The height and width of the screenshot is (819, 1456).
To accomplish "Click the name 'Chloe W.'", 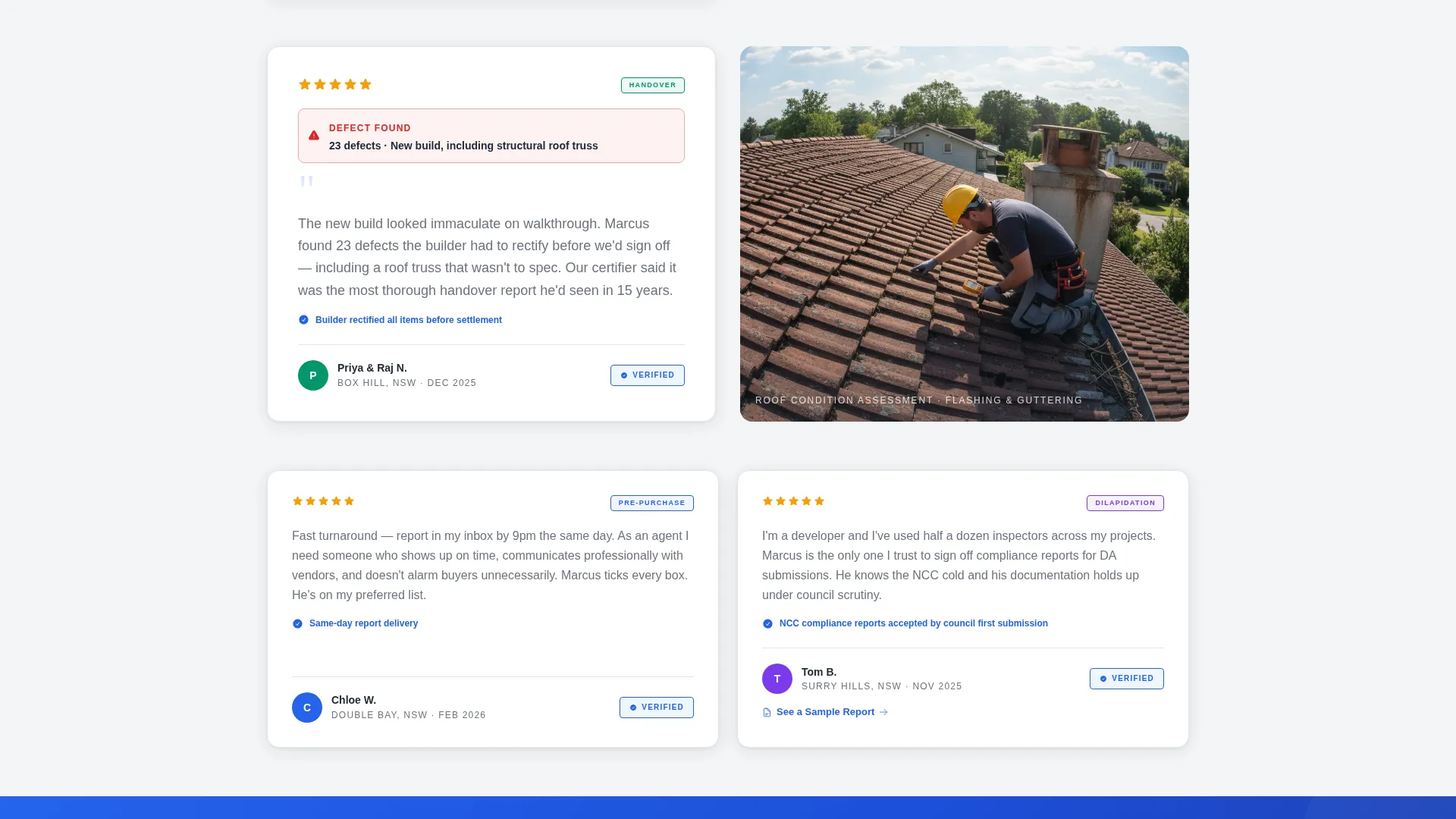I will (353, 700).
